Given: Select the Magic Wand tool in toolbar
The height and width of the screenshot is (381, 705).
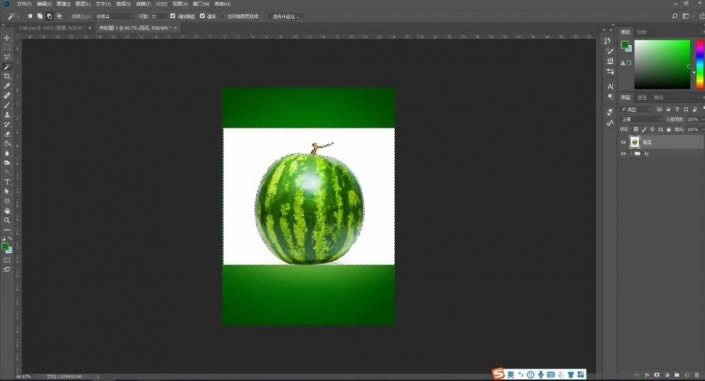Looking at the screenshot, I should [x=7, y=67].
